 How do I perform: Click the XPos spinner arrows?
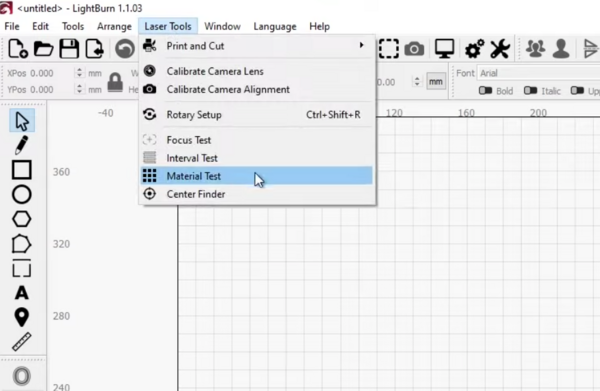(79, 73)
